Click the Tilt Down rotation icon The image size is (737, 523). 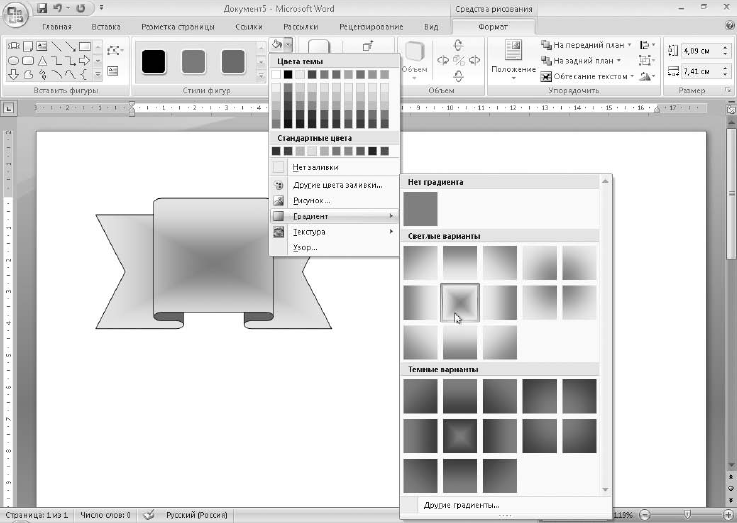[458, 76]
